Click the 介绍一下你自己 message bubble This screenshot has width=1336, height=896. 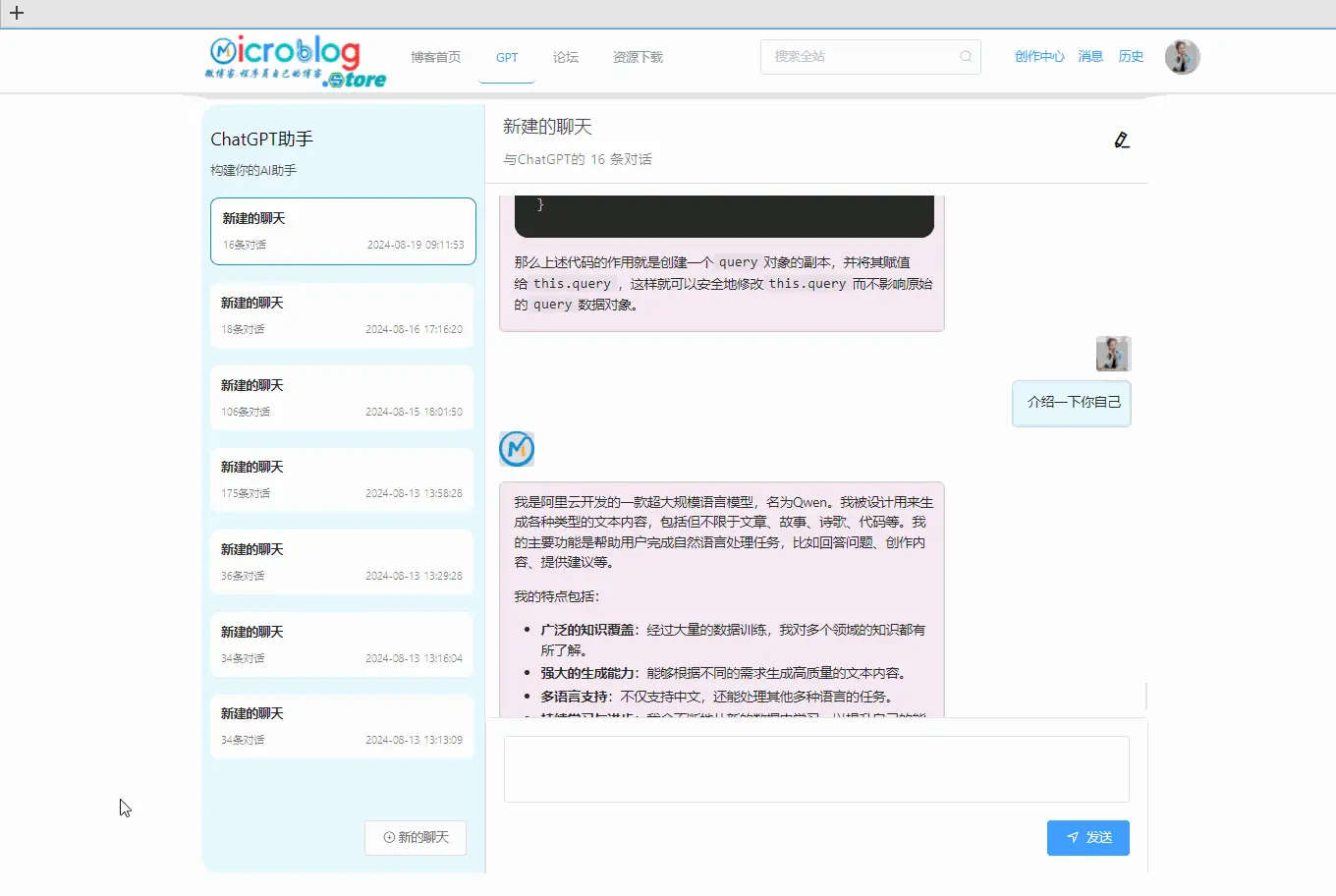click(x=1072, y=403)
